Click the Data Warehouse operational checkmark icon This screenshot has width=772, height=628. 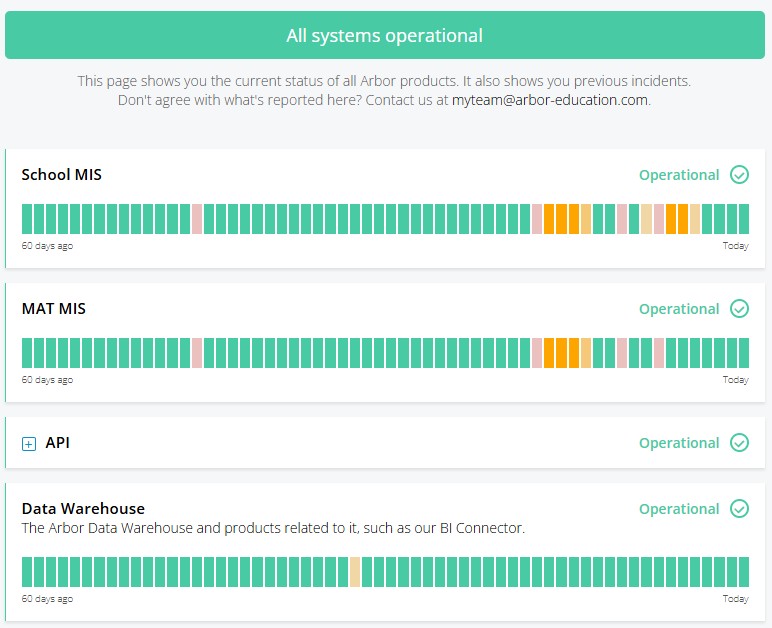point(739,509)
